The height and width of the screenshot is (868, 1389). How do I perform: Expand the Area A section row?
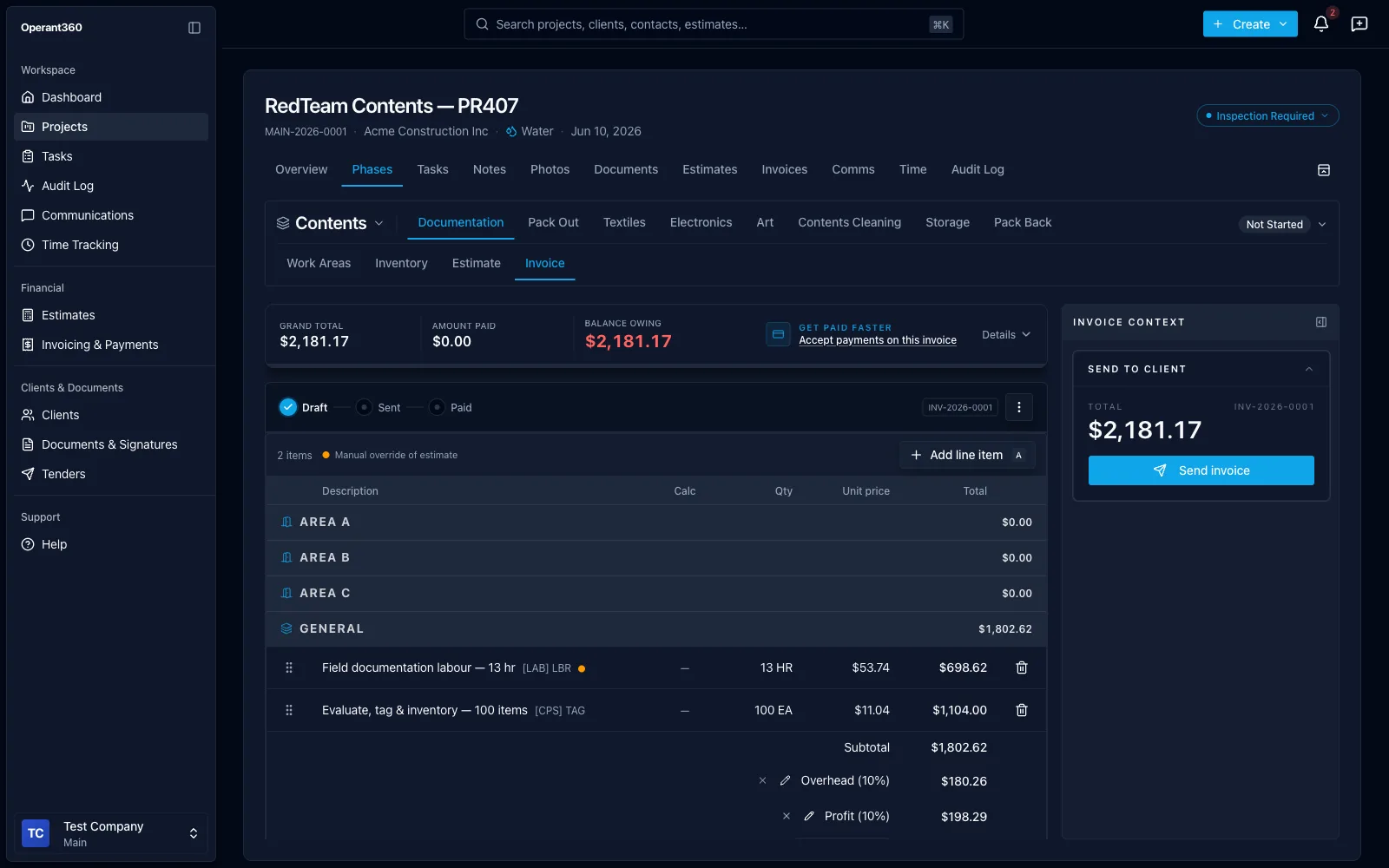[656, 522]
